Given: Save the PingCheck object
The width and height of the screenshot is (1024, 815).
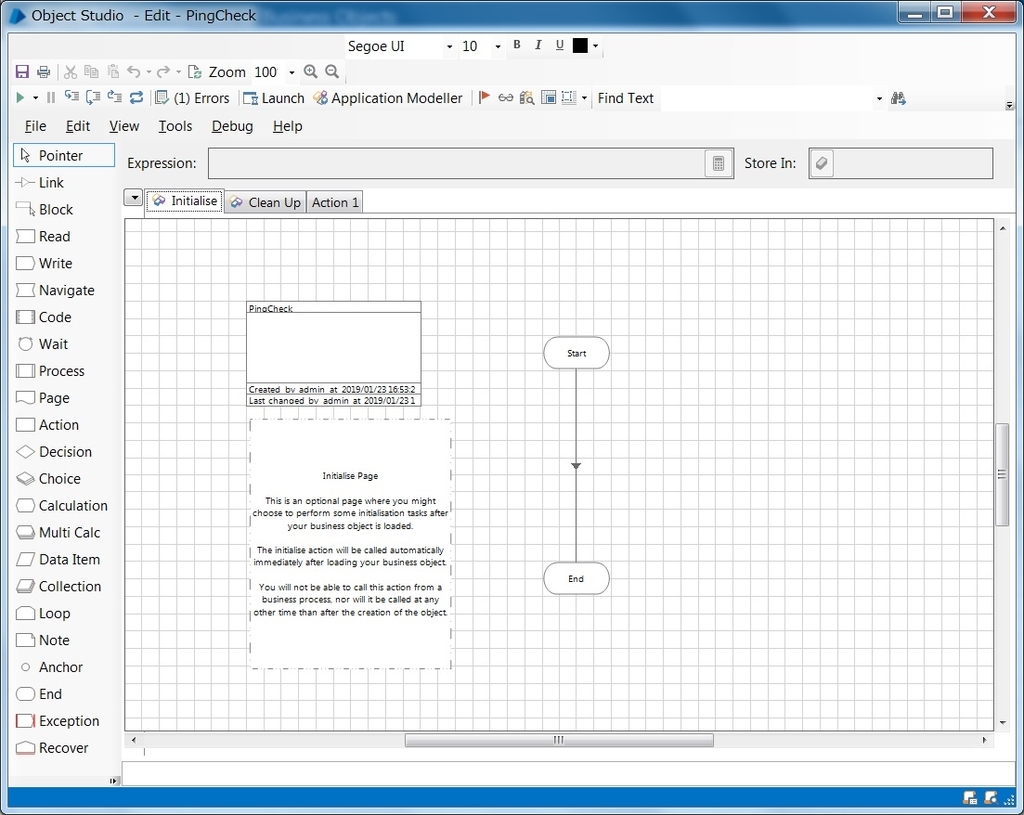Looking at the screenshot, I should pos(22,72).
